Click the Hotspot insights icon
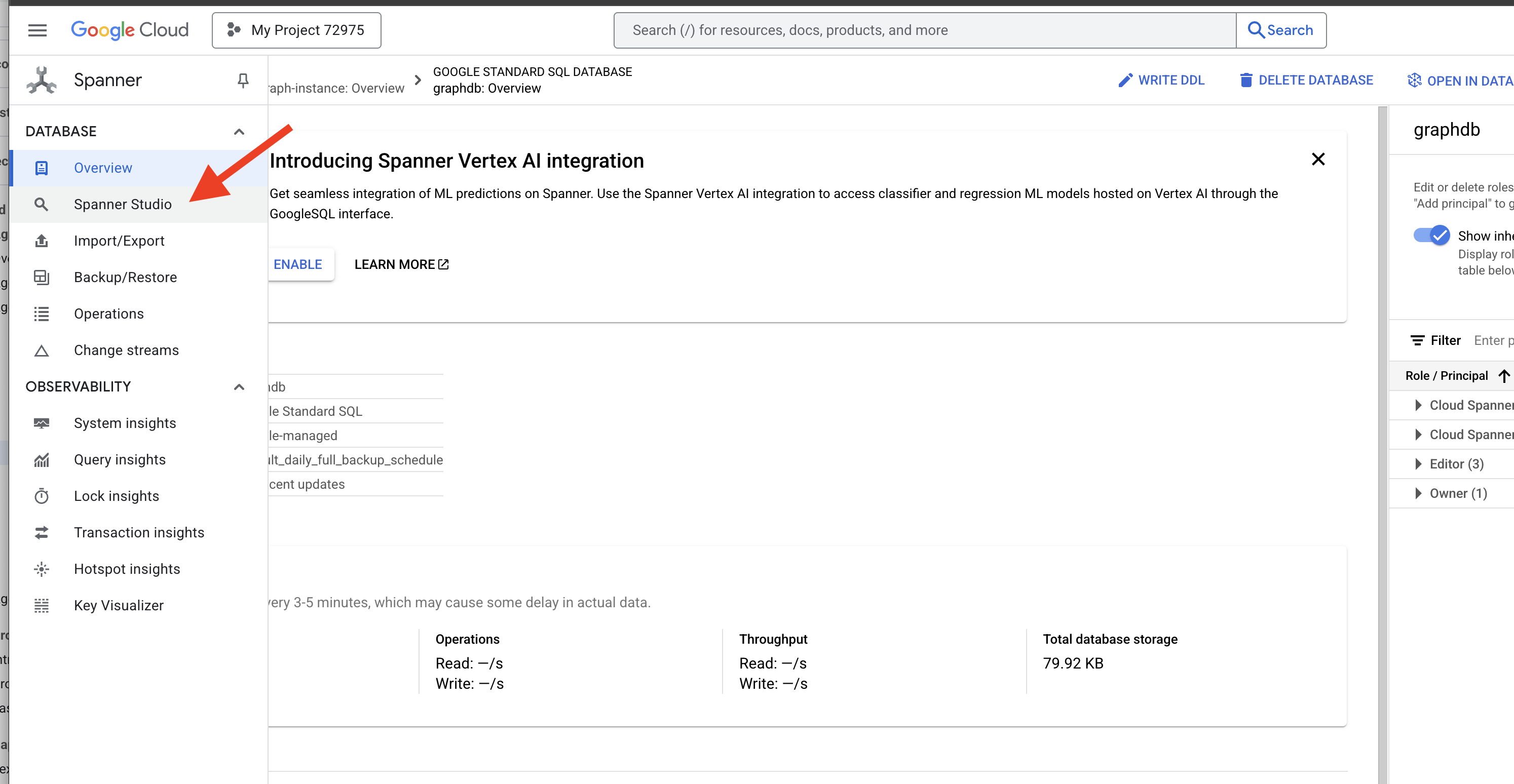 tap(41, 569)
